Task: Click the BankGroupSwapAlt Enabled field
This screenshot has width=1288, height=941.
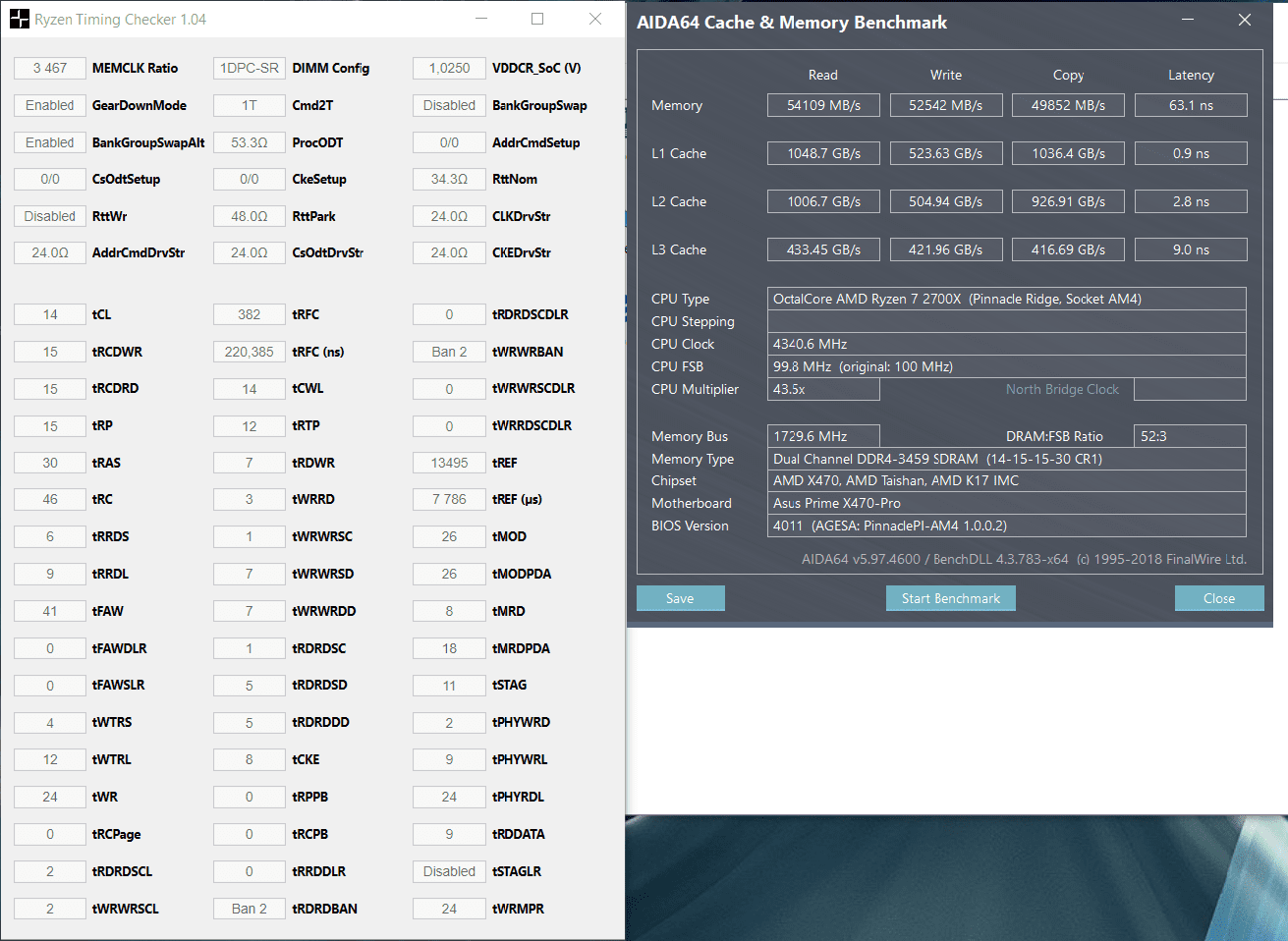Action: 50,142
